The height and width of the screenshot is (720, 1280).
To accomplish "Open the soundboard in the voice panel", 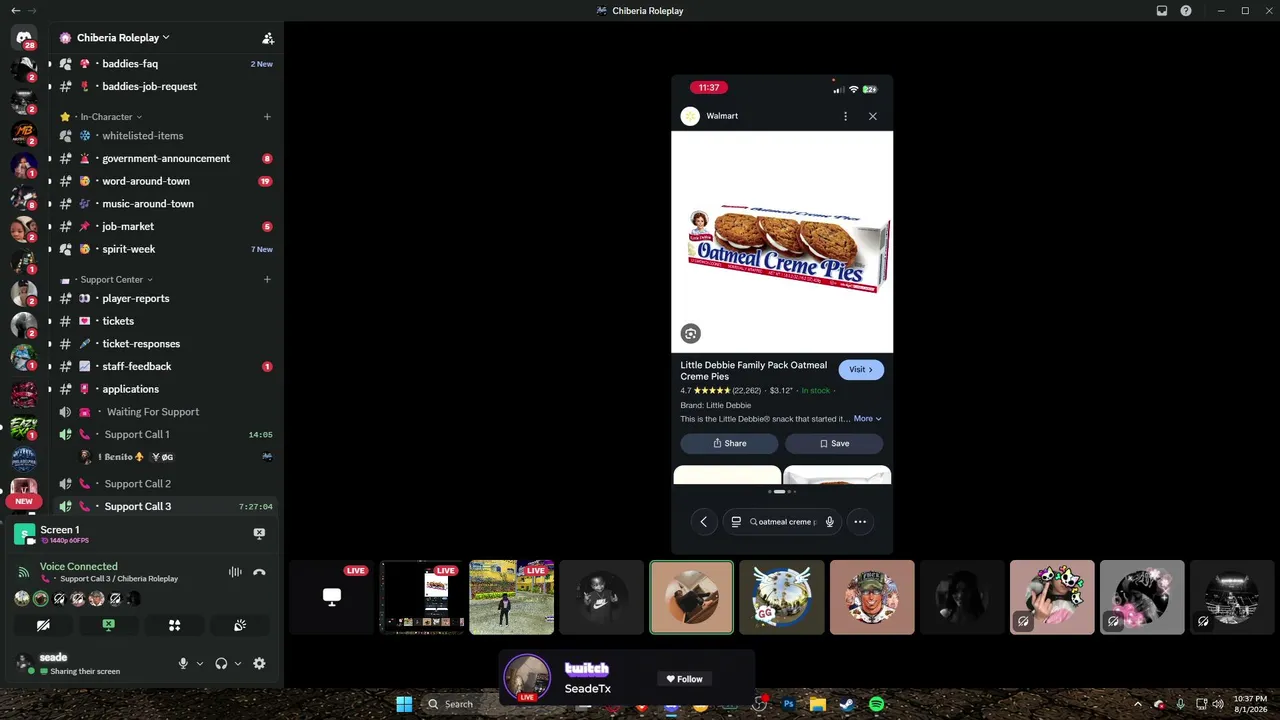I will click(x=240, y=625).
